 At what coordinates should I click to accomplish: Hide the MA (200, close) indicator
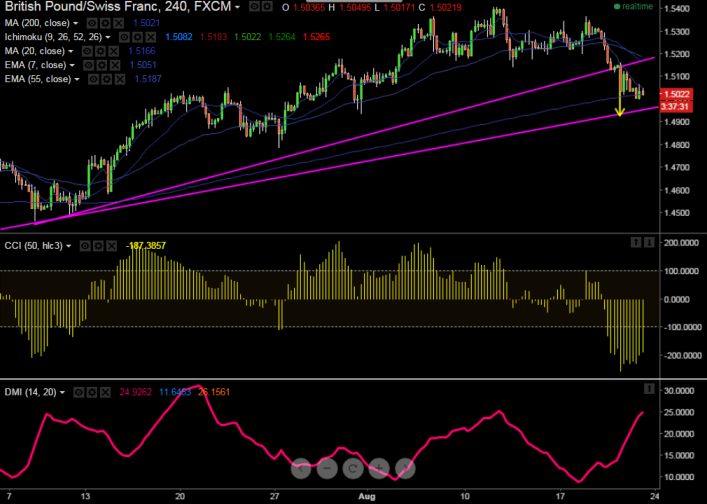click(92, 23)
